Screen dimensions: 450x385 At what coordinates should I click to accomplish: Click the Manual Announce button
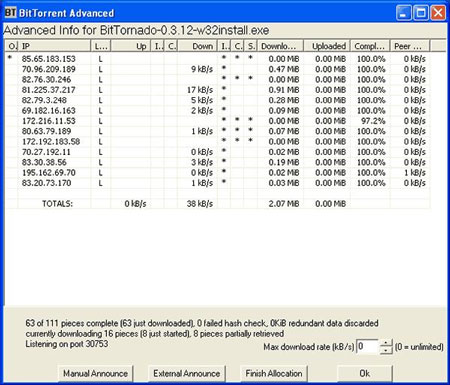pos(95,373)
